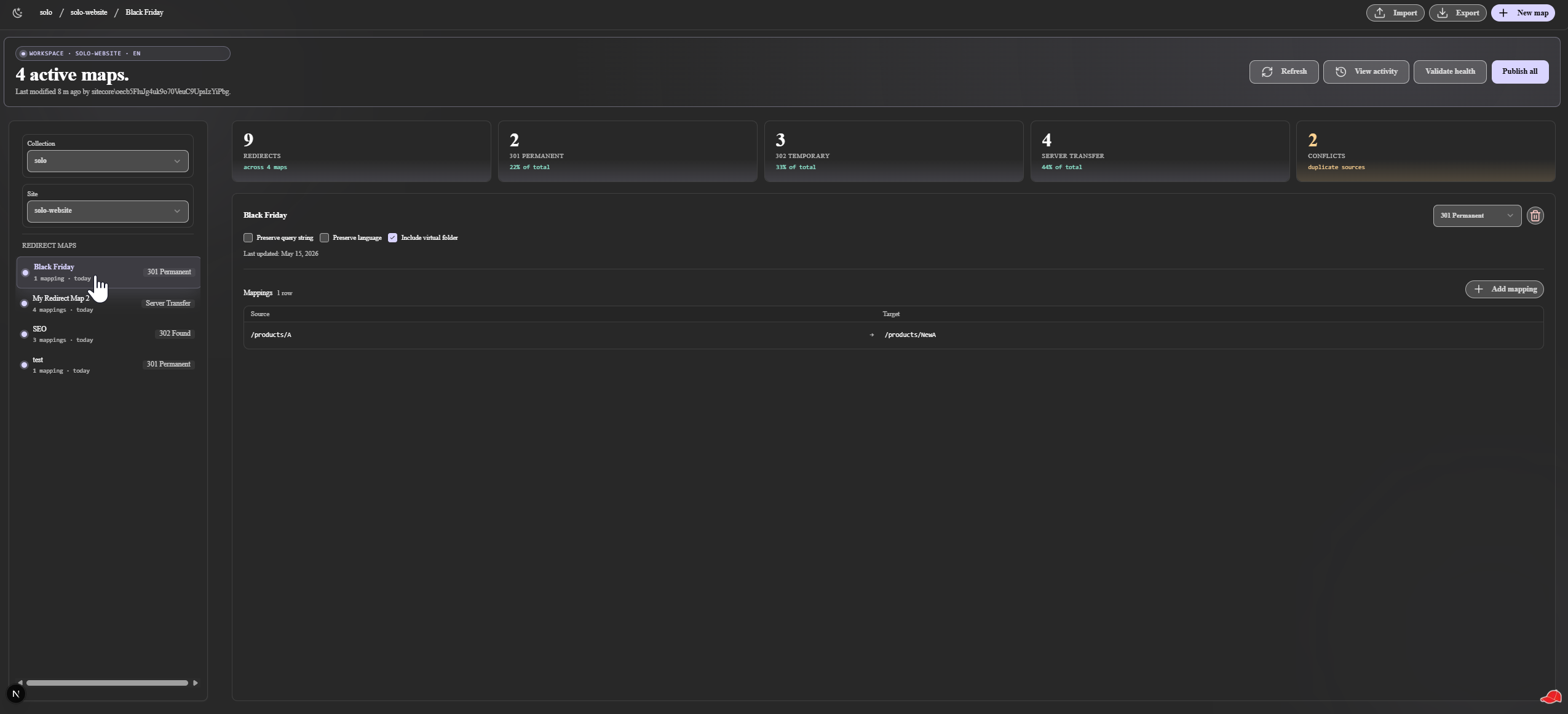The image size is (1568, 714).
Task: Click Add mapping button
Action: (1504, 290)
